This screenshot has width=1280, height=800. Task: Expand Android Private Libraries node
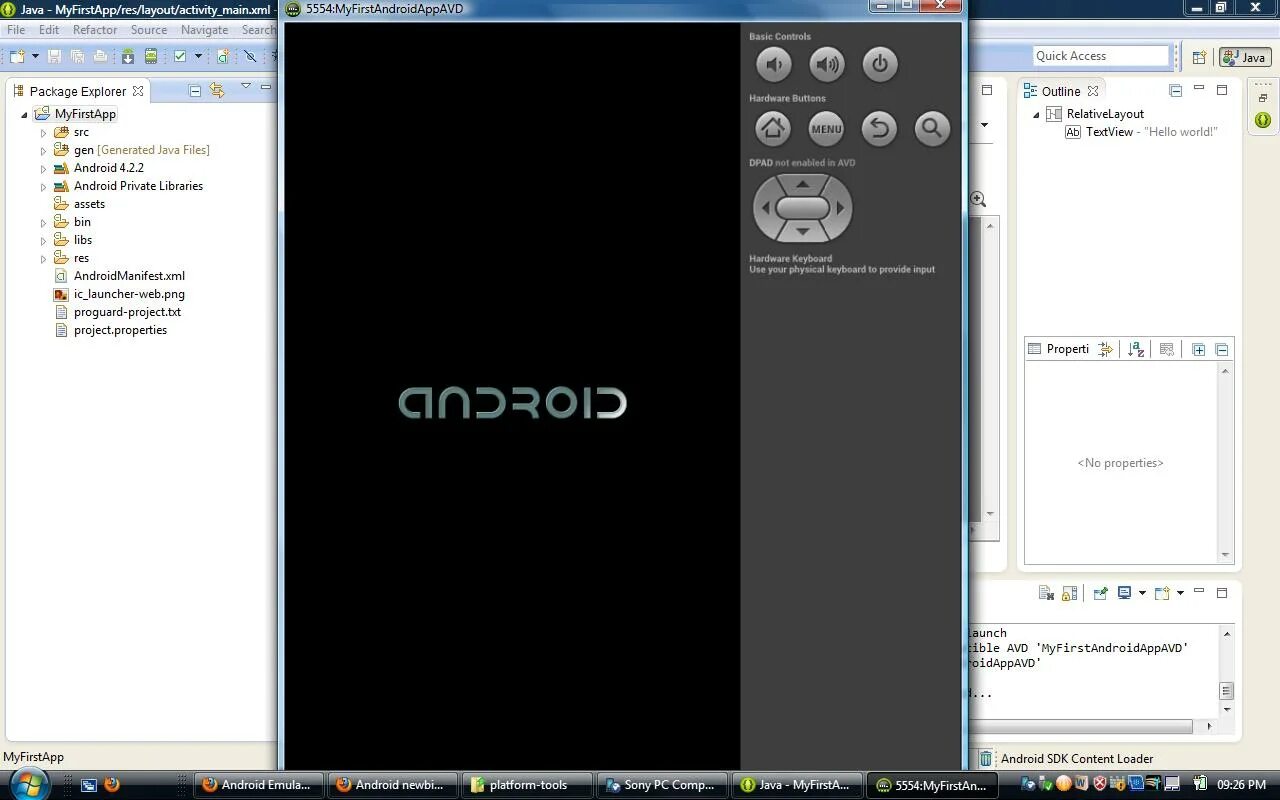point(43,186)
